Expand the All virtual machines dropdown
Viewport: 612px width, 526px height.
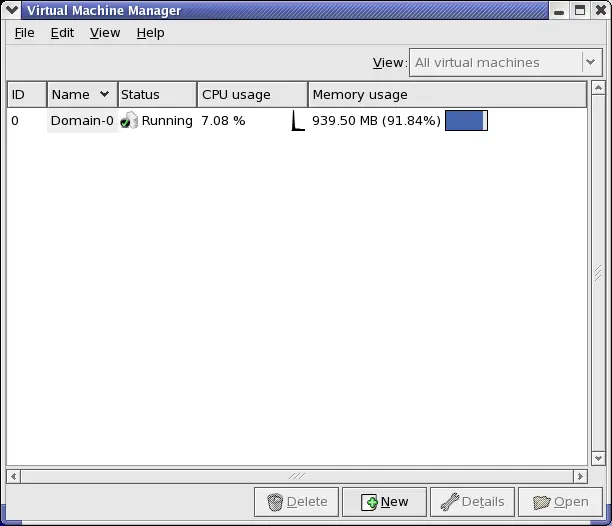[505, 62]
